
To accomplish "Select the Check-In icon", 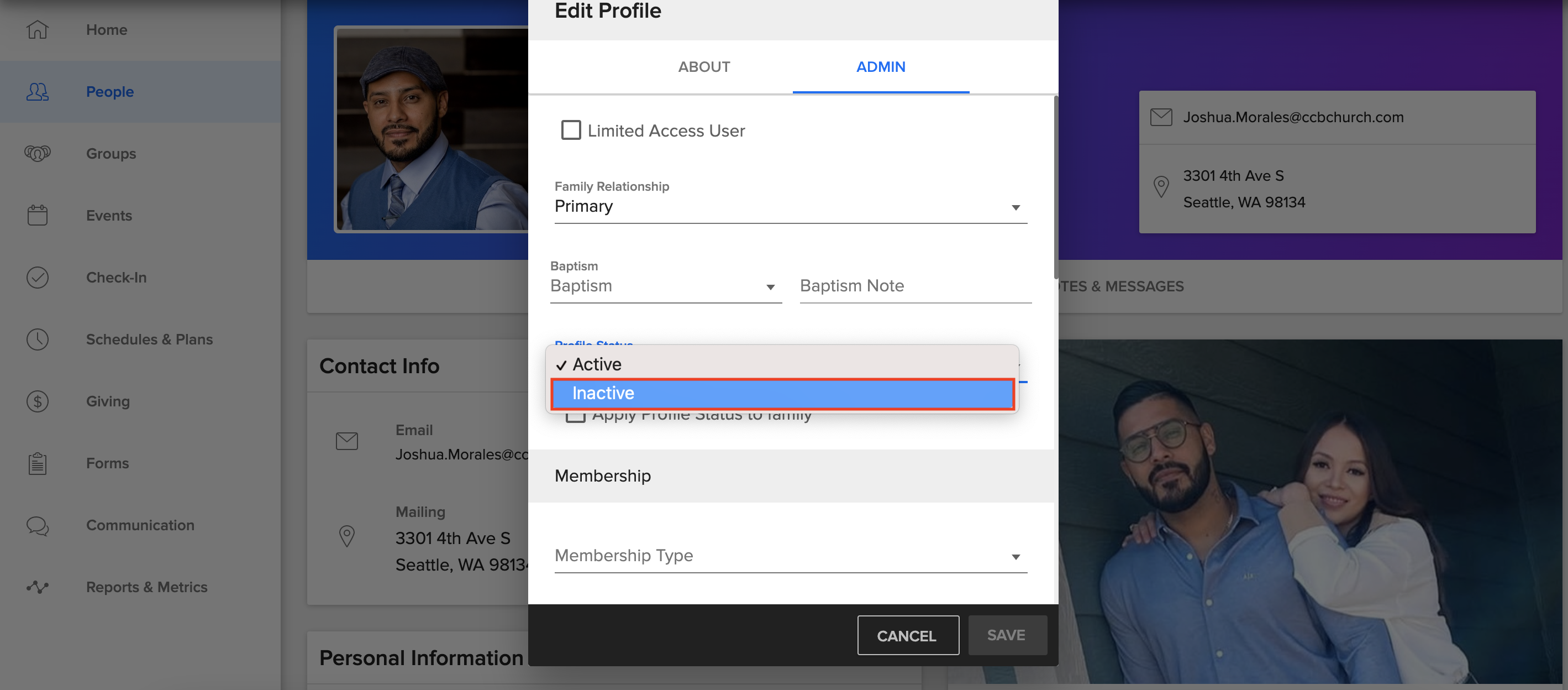I will (37, 277).
